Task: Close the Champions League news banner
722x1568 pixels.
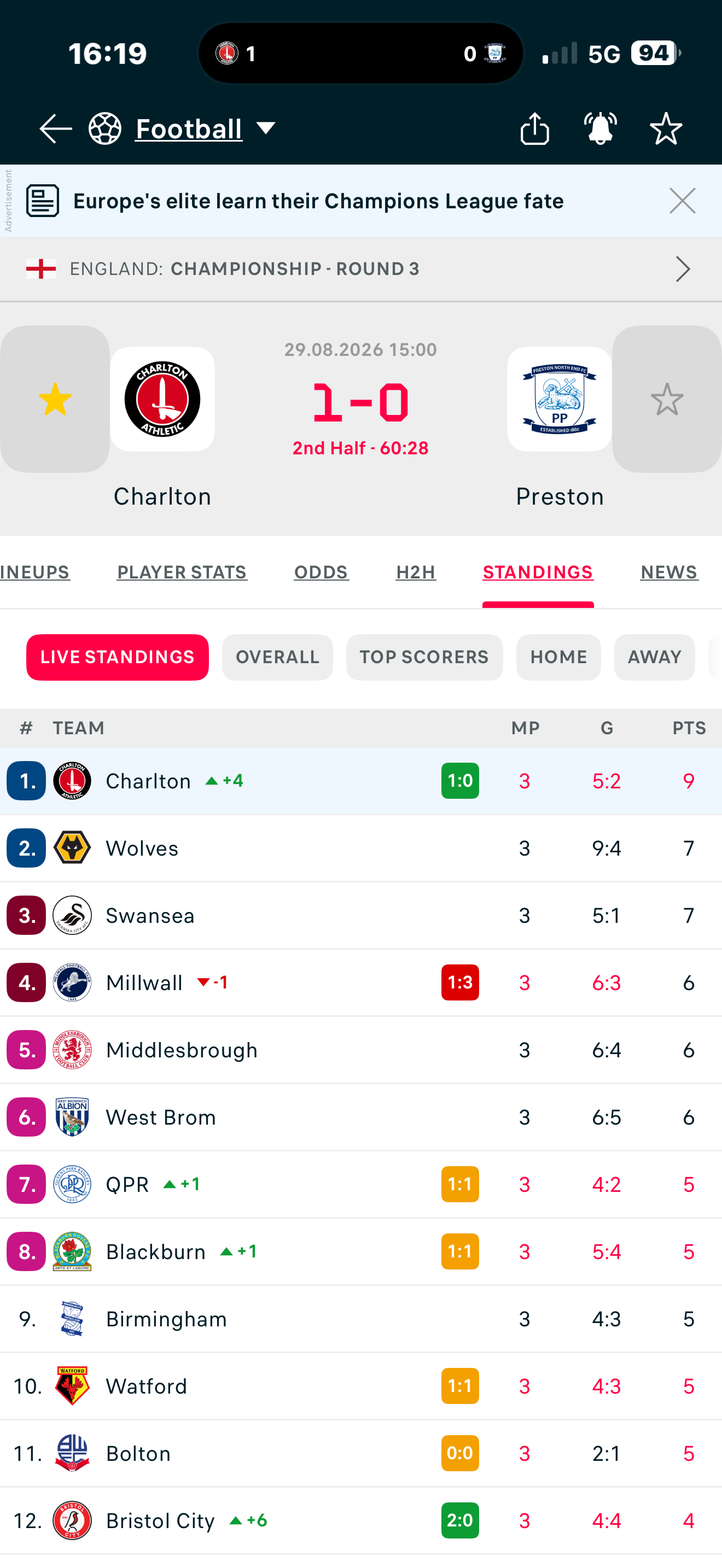Action: pyautogui.click(x=683, y=201)
